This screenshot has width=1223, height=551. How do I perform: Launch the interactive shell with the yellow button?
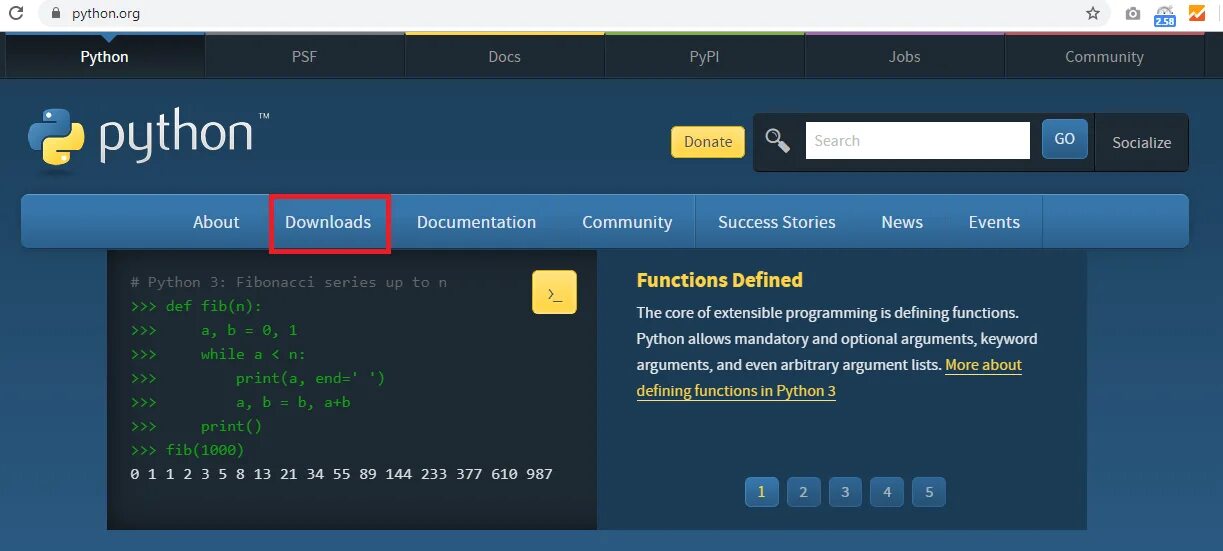[x=554, y=292]
